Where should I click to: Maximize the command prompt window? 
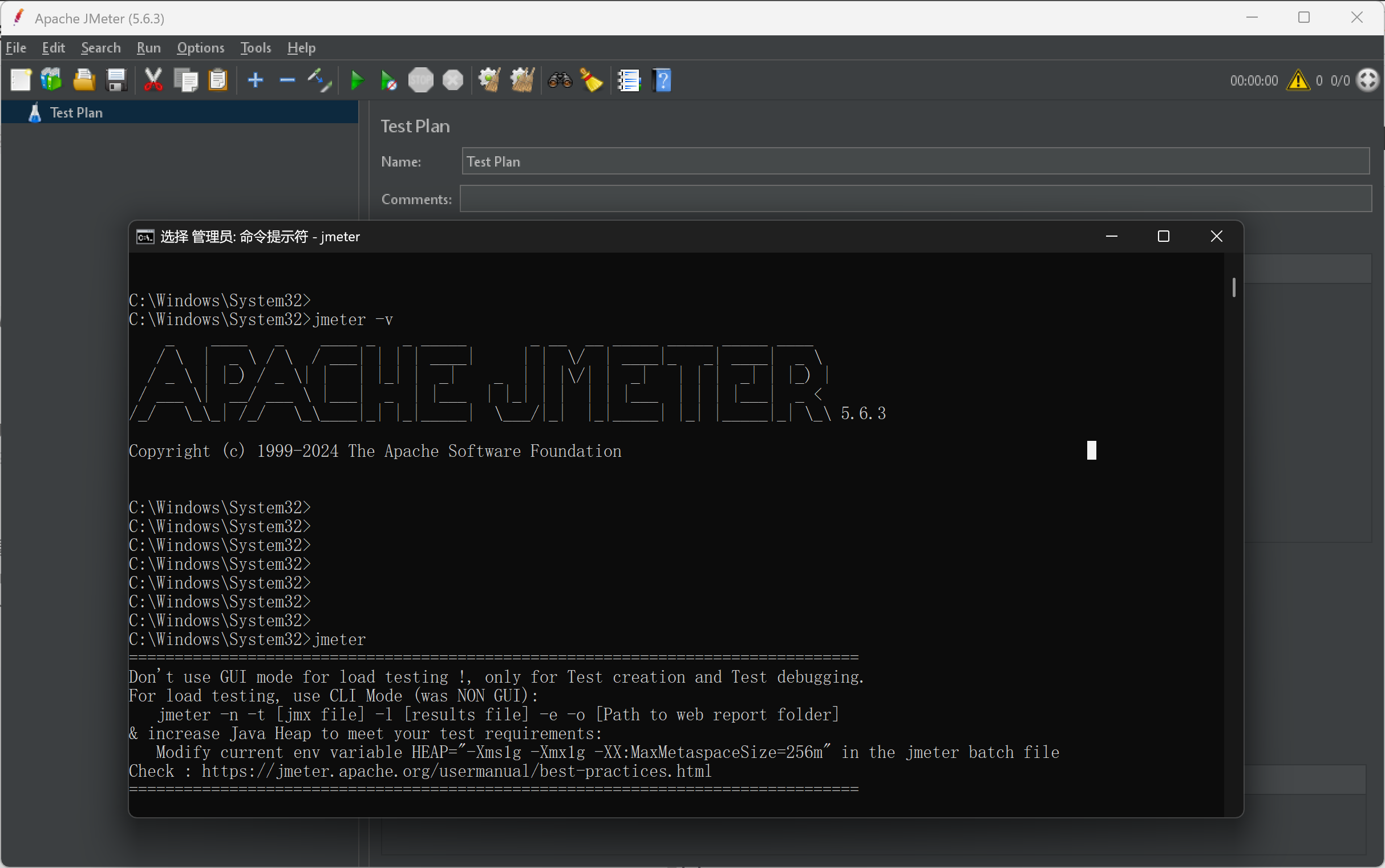click(x=1163, y=237)
